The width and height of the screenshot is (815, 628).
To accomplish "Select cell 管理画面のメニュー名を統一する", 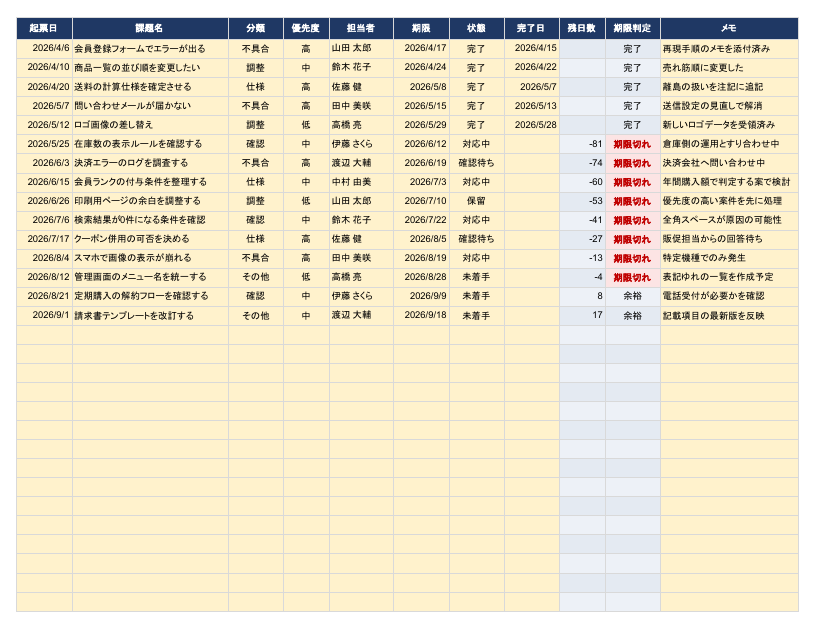I will 150,277.
